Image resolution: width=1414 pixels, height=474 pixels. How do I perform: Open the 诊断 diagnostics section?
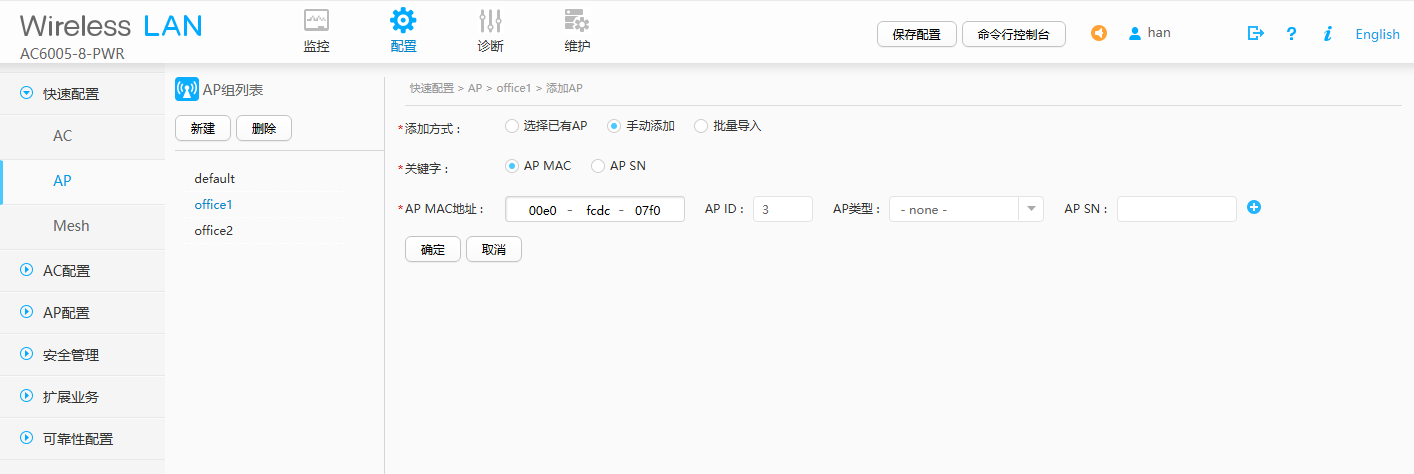point(490,31)
